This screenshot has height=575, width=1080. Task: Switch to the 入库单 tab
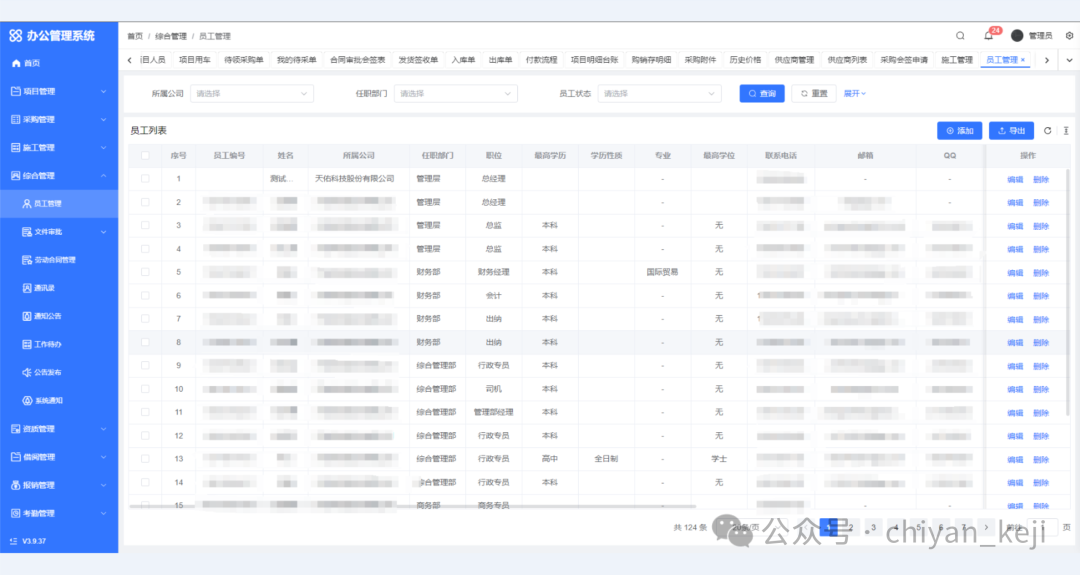pyautogui.click(x=464, y=60)
